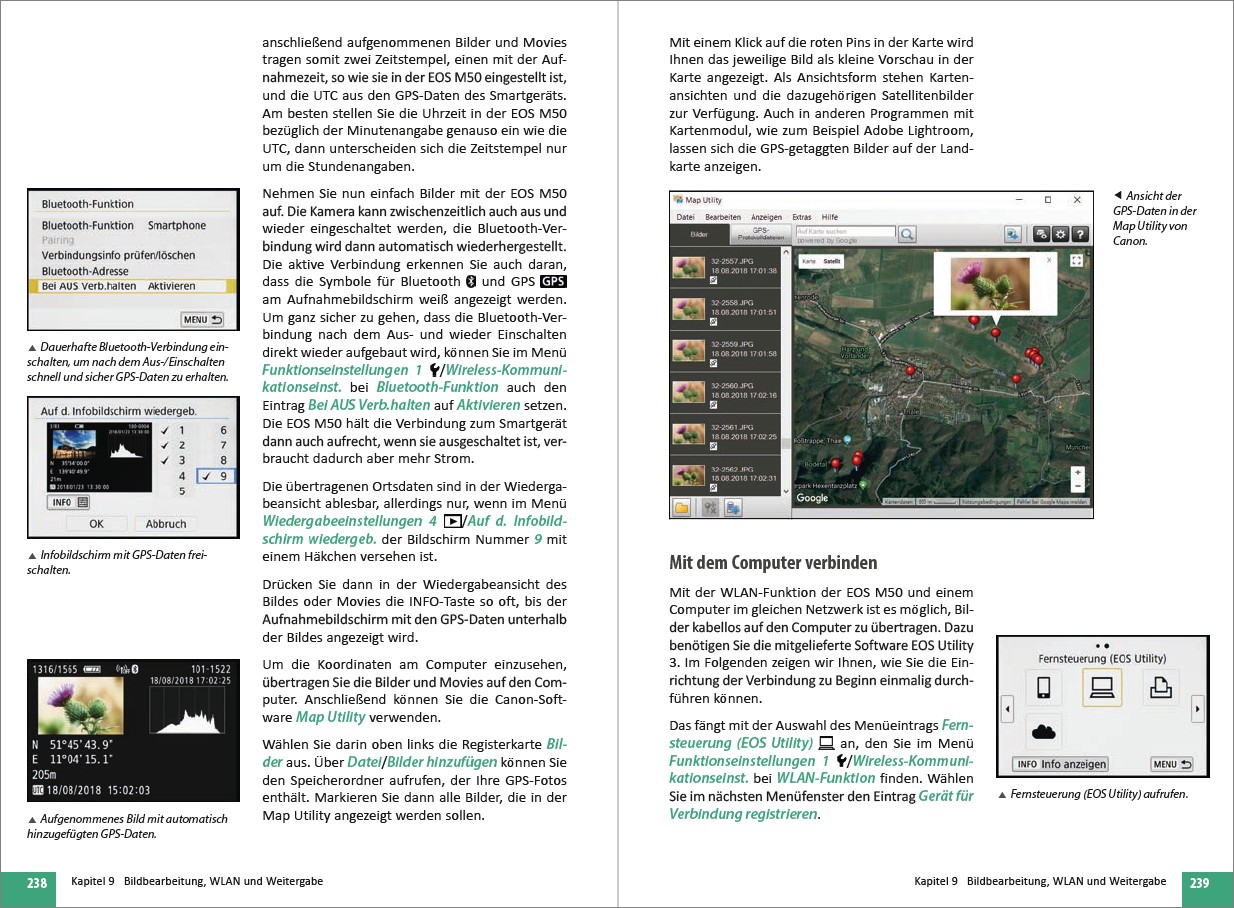Click the magnifier search button in Map Utility

(x=907, y=234)
